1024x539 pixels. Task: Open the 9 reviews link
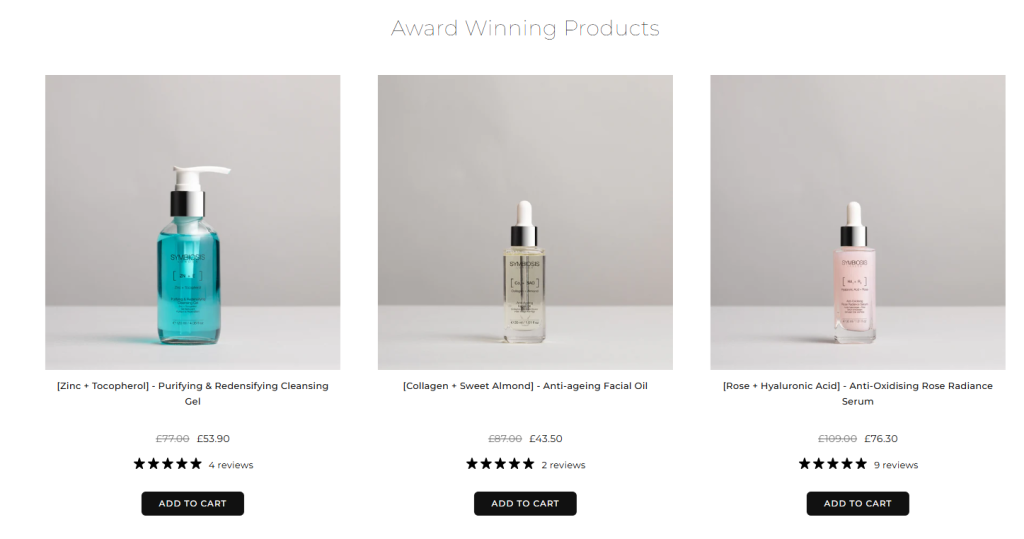[x=896, y=465]
